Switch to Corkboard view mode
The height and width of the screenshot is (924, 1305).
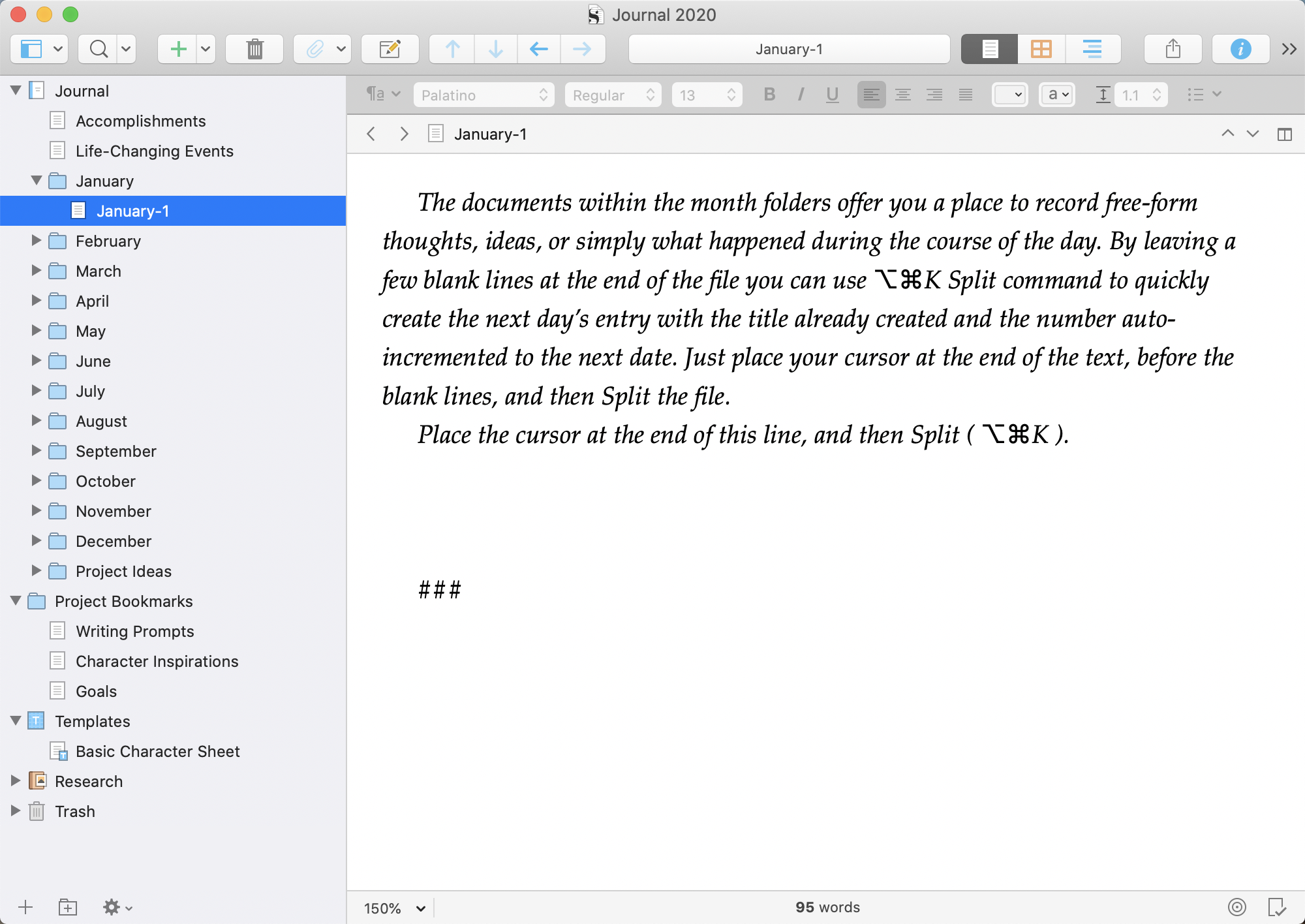click(1041, 49)
